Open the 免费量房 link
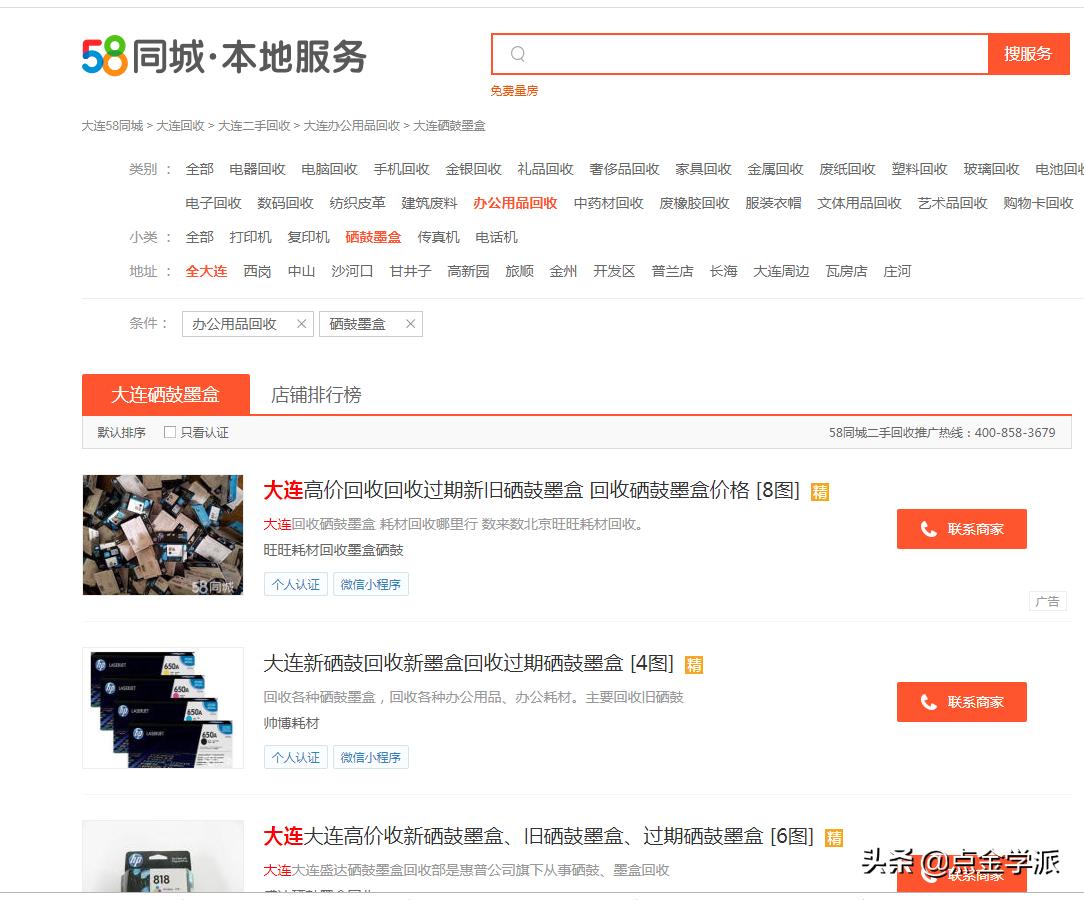The width and height of the screenshot is (1084, 900). (513, 90)
